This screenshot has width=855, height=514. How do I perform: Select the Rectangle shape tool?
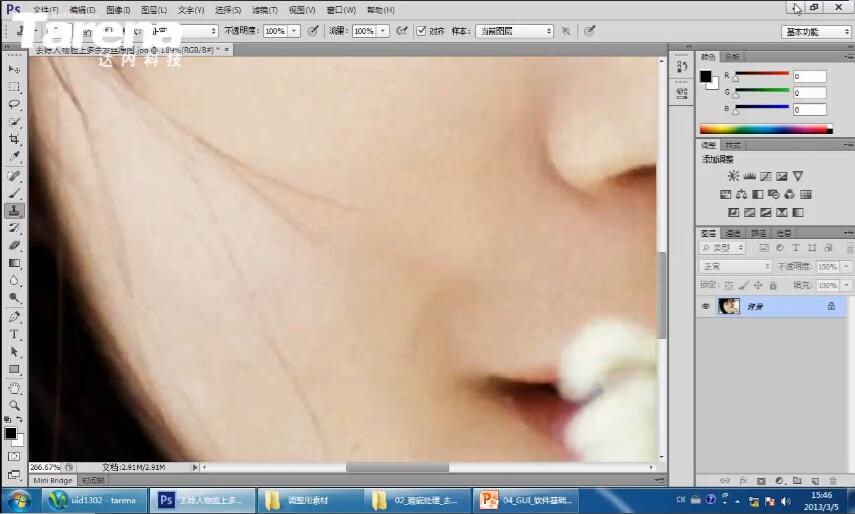point(14,370)
